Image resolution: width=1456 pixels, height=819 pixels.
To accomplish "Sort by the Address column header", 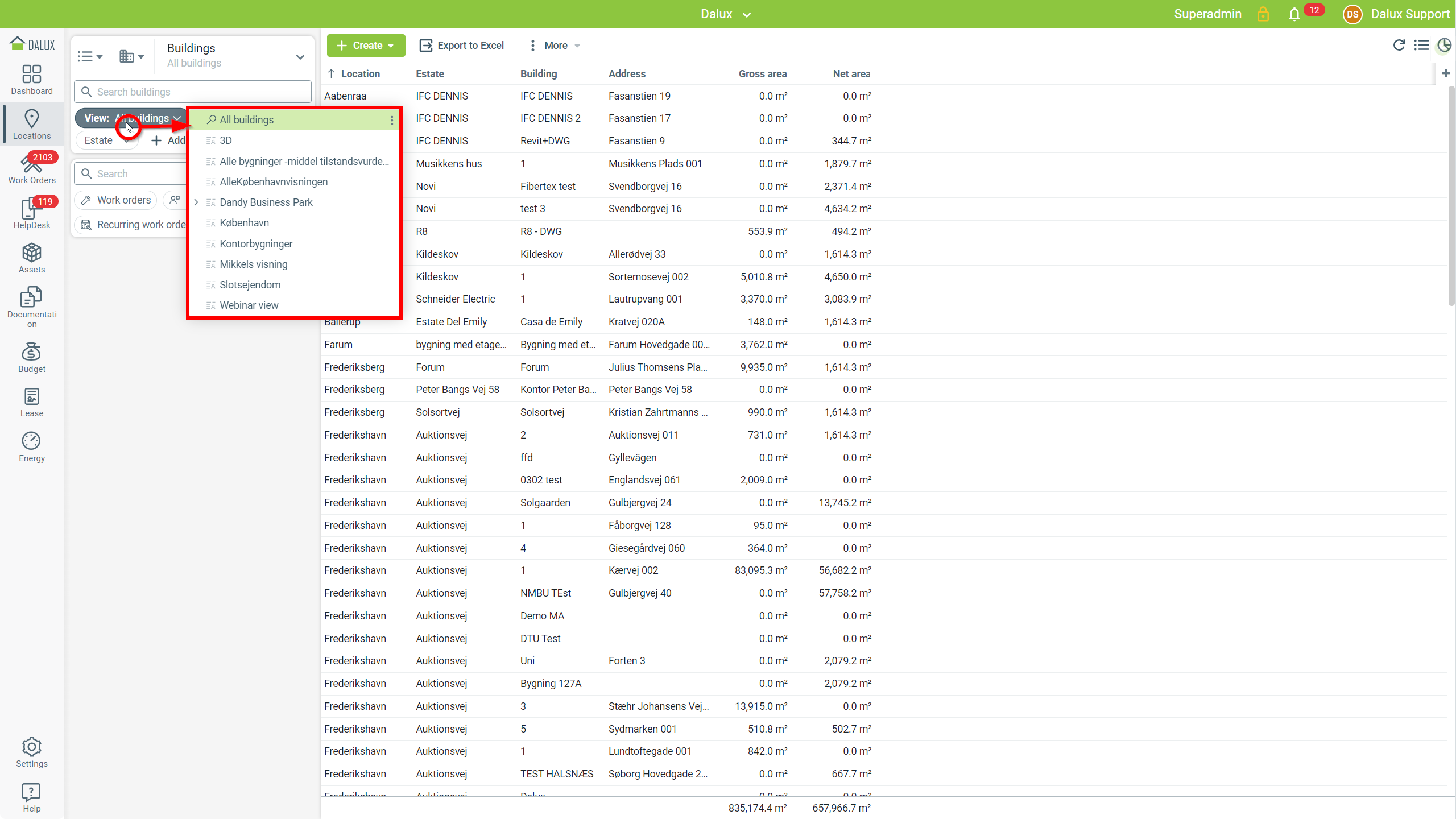I will click(627, 74).
